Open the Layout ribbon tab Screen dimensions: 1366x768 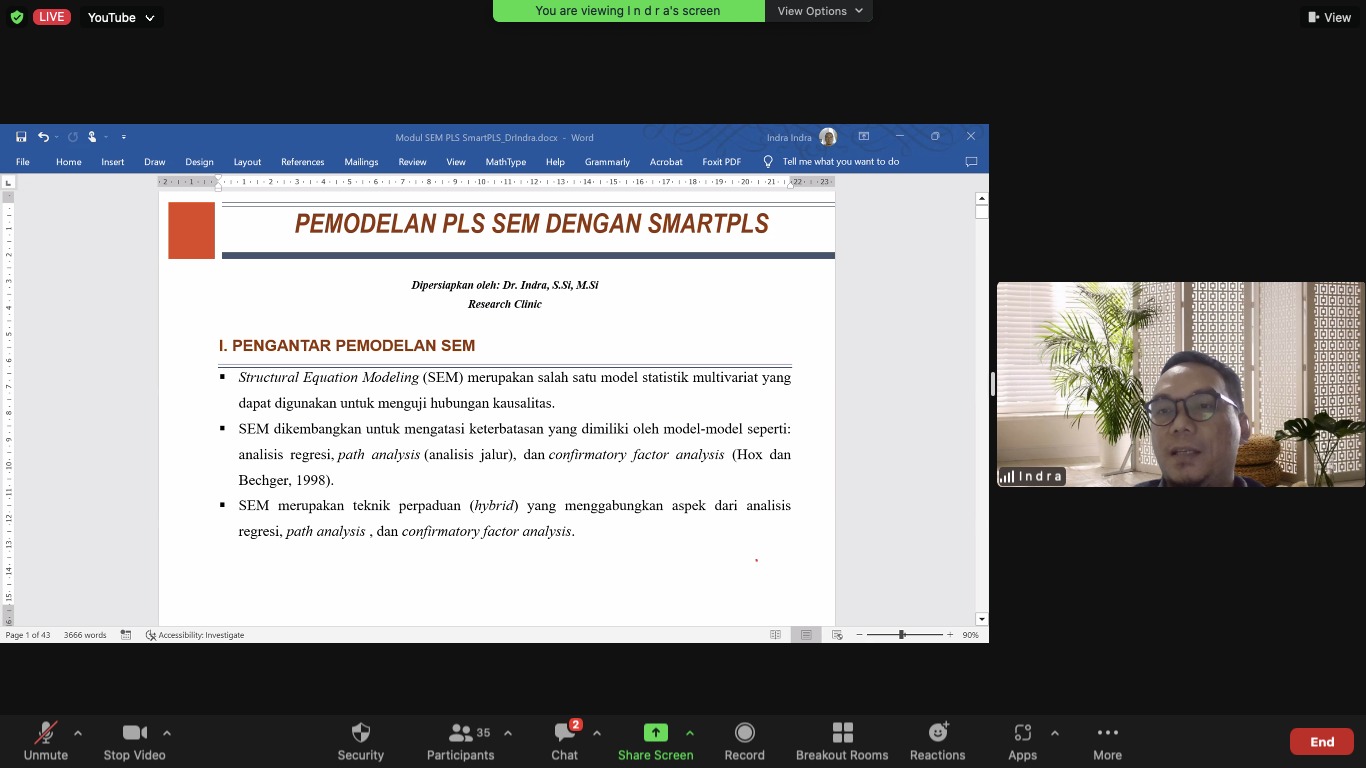pyautogui.click(x=247, y=162)
